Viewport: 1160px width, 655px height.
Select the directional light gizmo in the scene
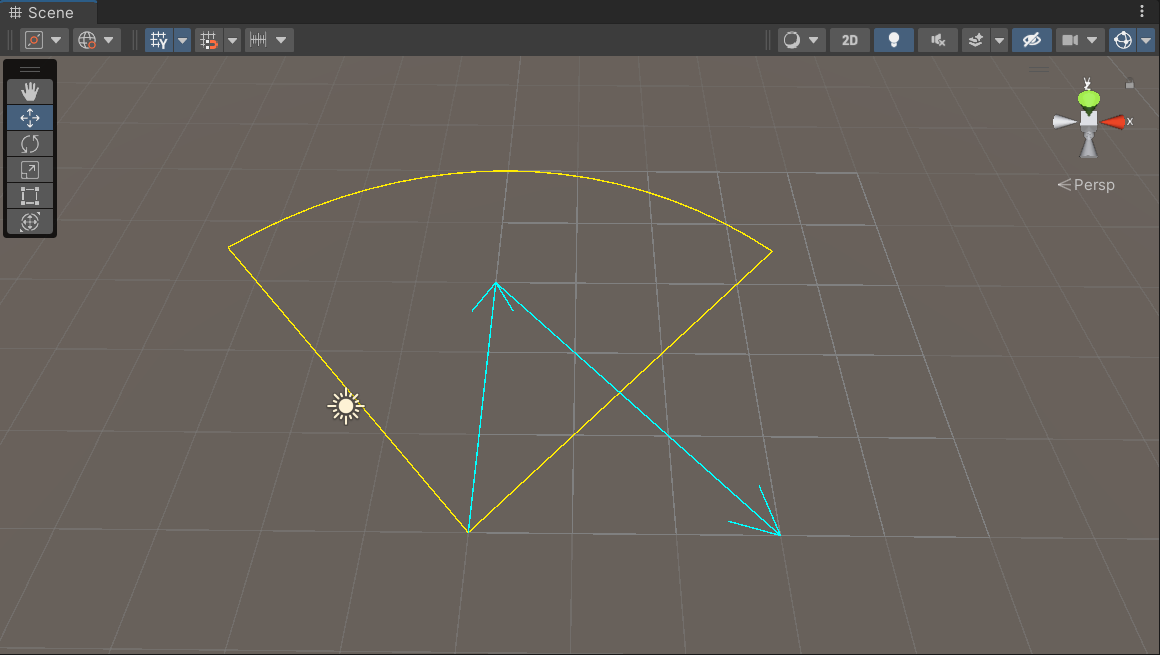[345, 405]
